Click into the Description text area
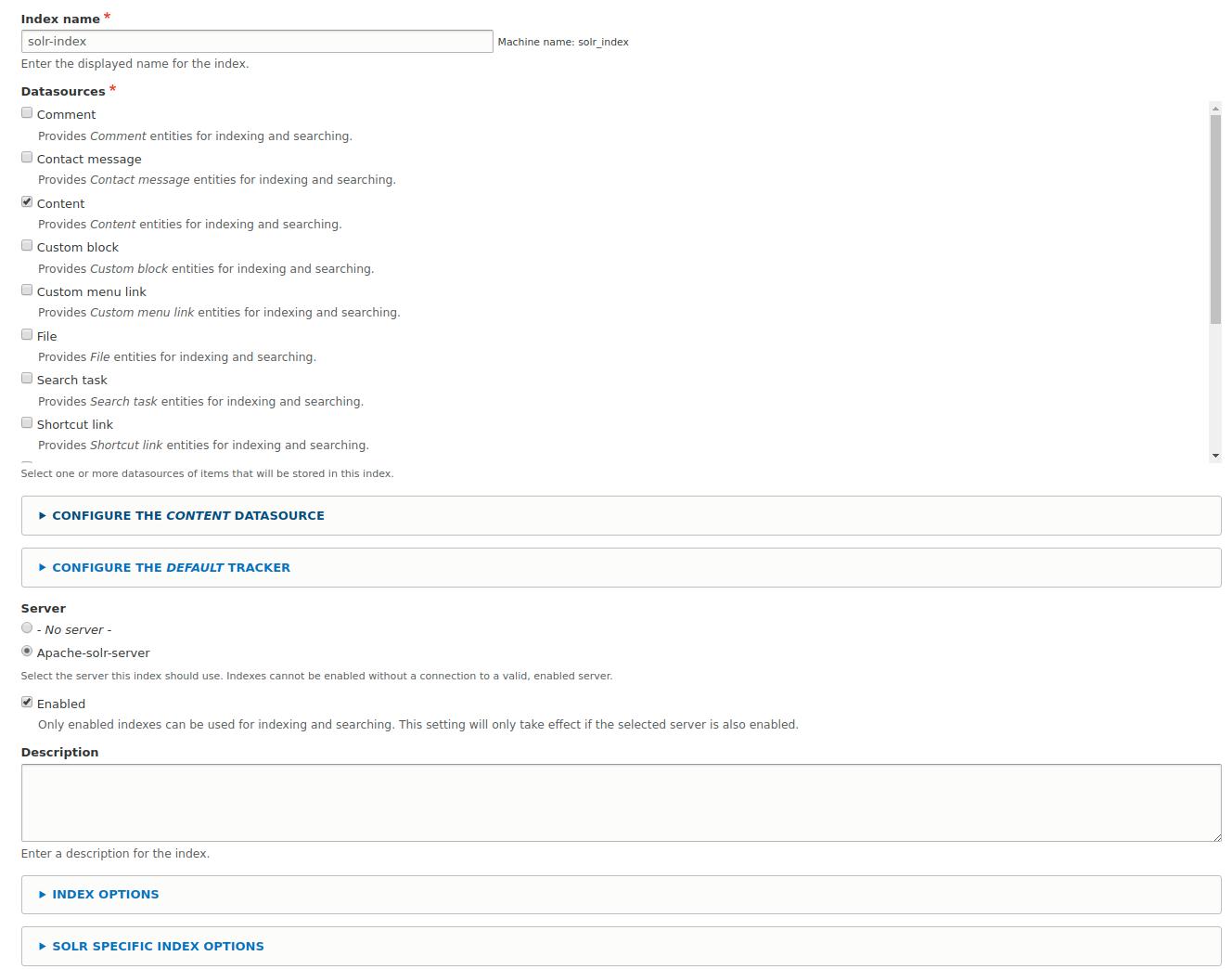The height and width of the screenshot is (969, 1232). pyautogui.click(x=621, y=802)
